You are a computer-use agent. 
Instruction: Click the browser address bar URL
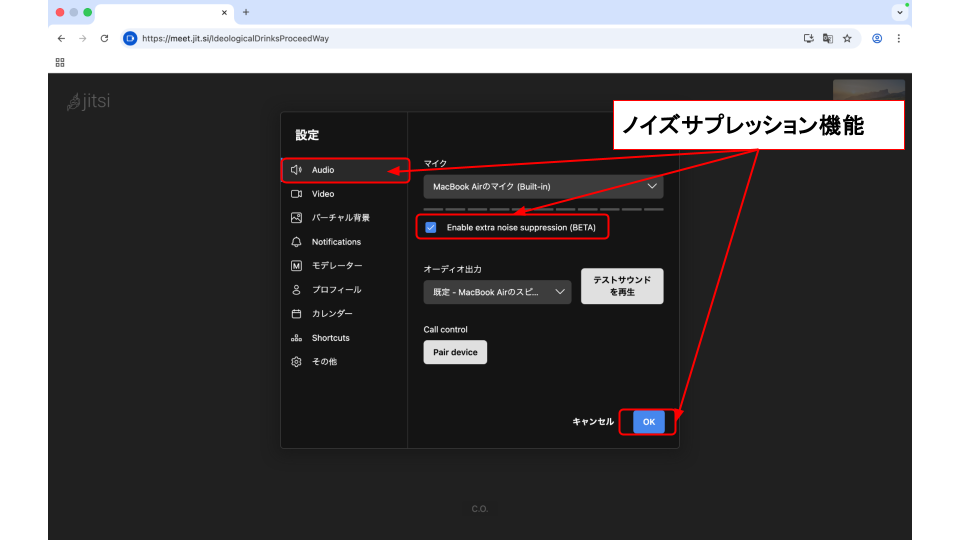pyautogui.click(x=235, y=39)
